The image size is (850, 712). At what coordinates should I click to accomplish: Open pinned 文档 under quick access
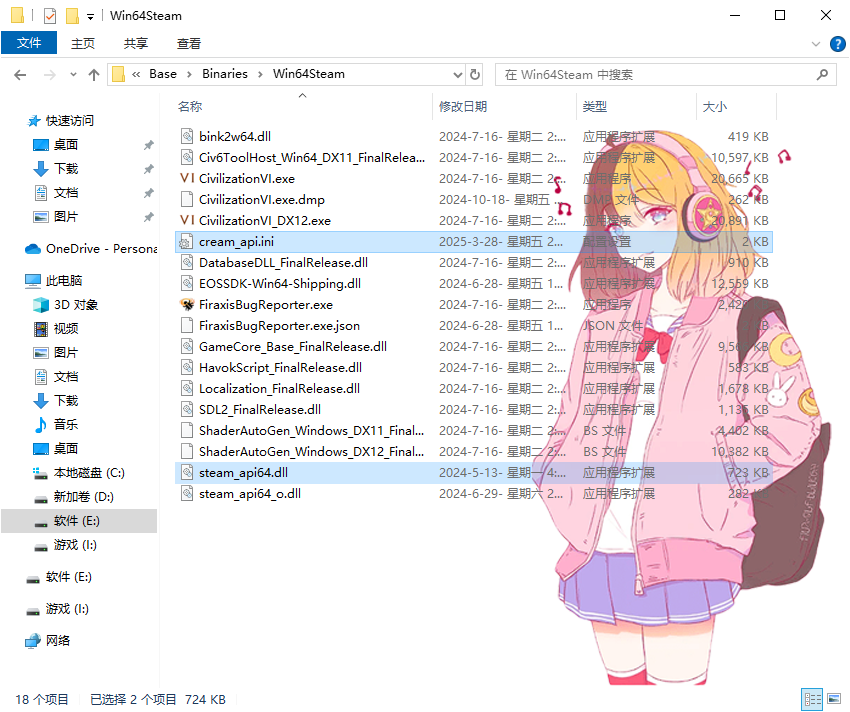click(66, 193)
